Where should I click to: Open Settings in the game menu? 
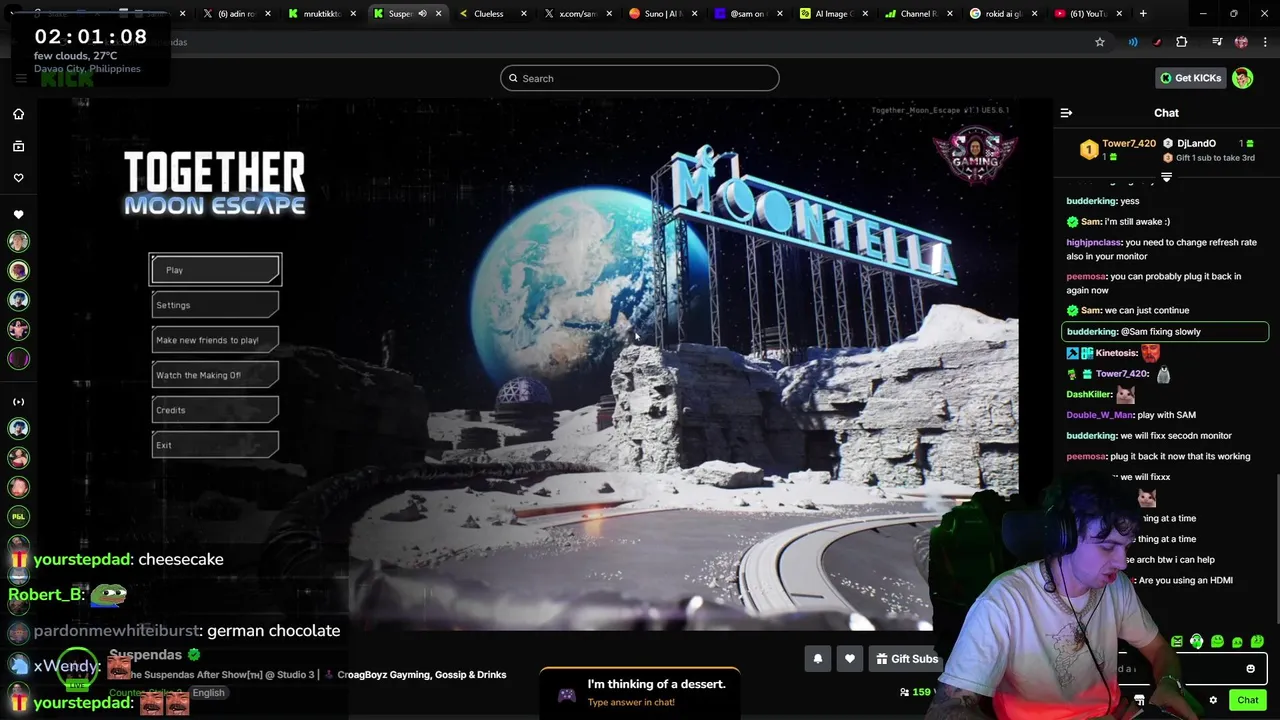coord(215,305)
